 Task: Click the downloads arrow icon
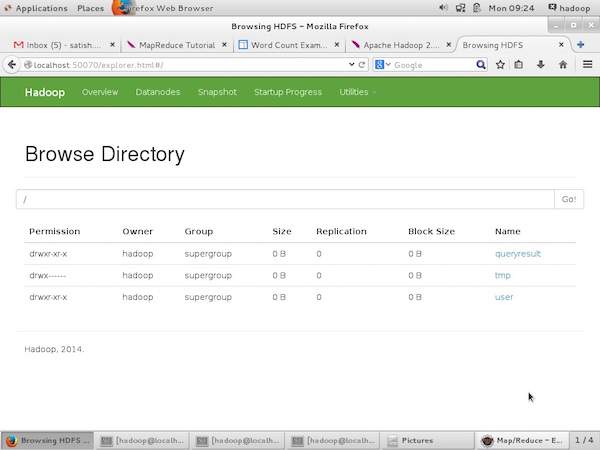[x=541, y=65]
